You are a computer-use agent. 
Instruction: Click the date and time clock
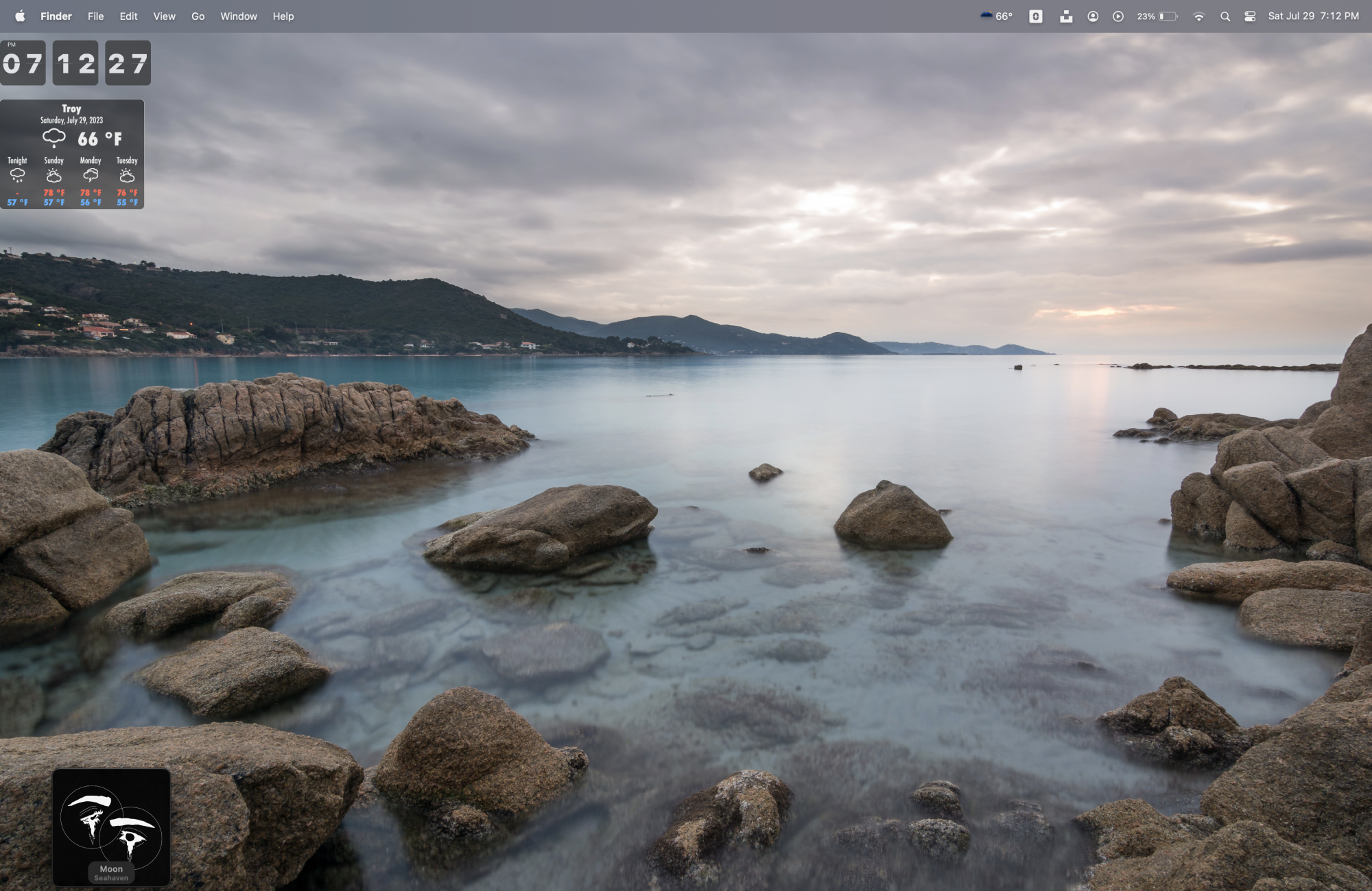[1312, 16]
